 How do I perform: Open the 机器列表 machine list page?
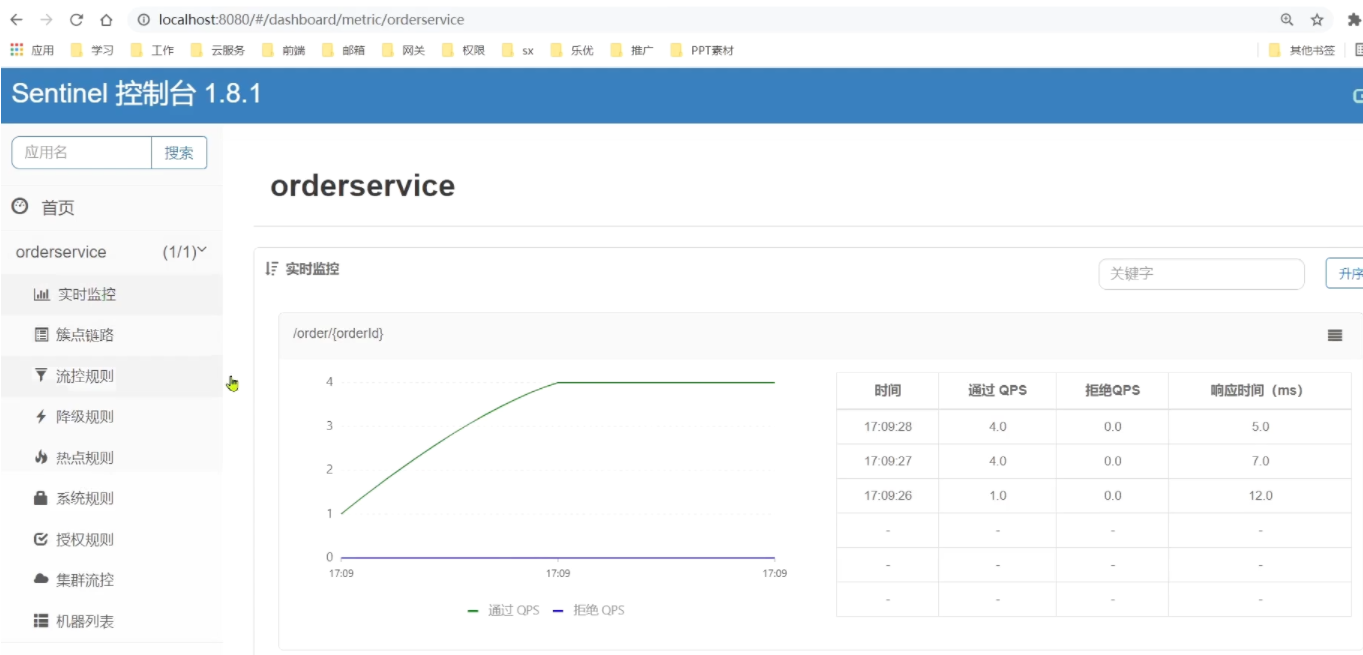pyautogui.click(x=84, y=621)
